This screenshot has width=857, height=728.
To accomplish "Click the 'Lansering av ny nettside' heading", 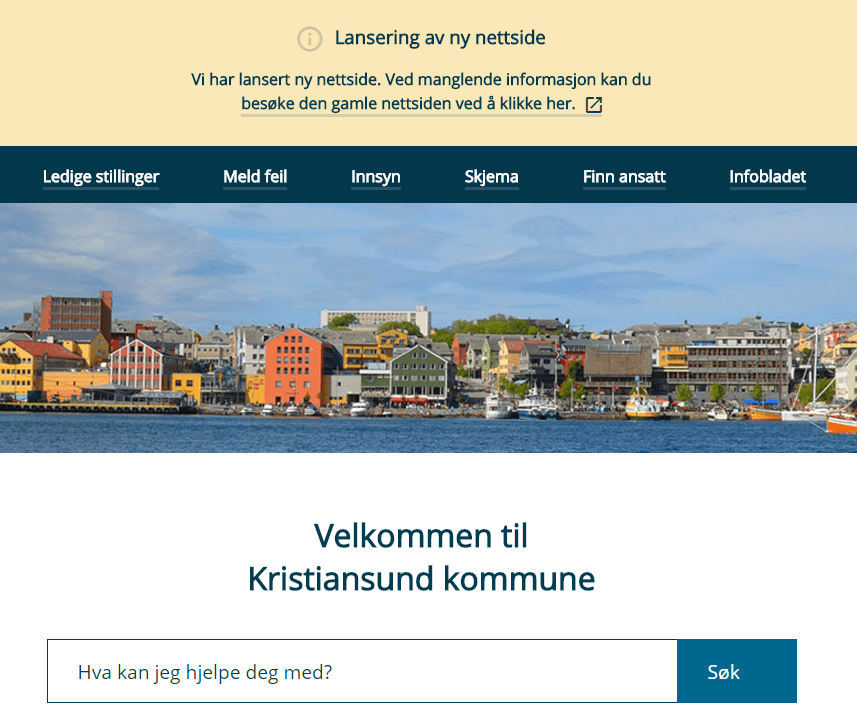I will [440, 38].
